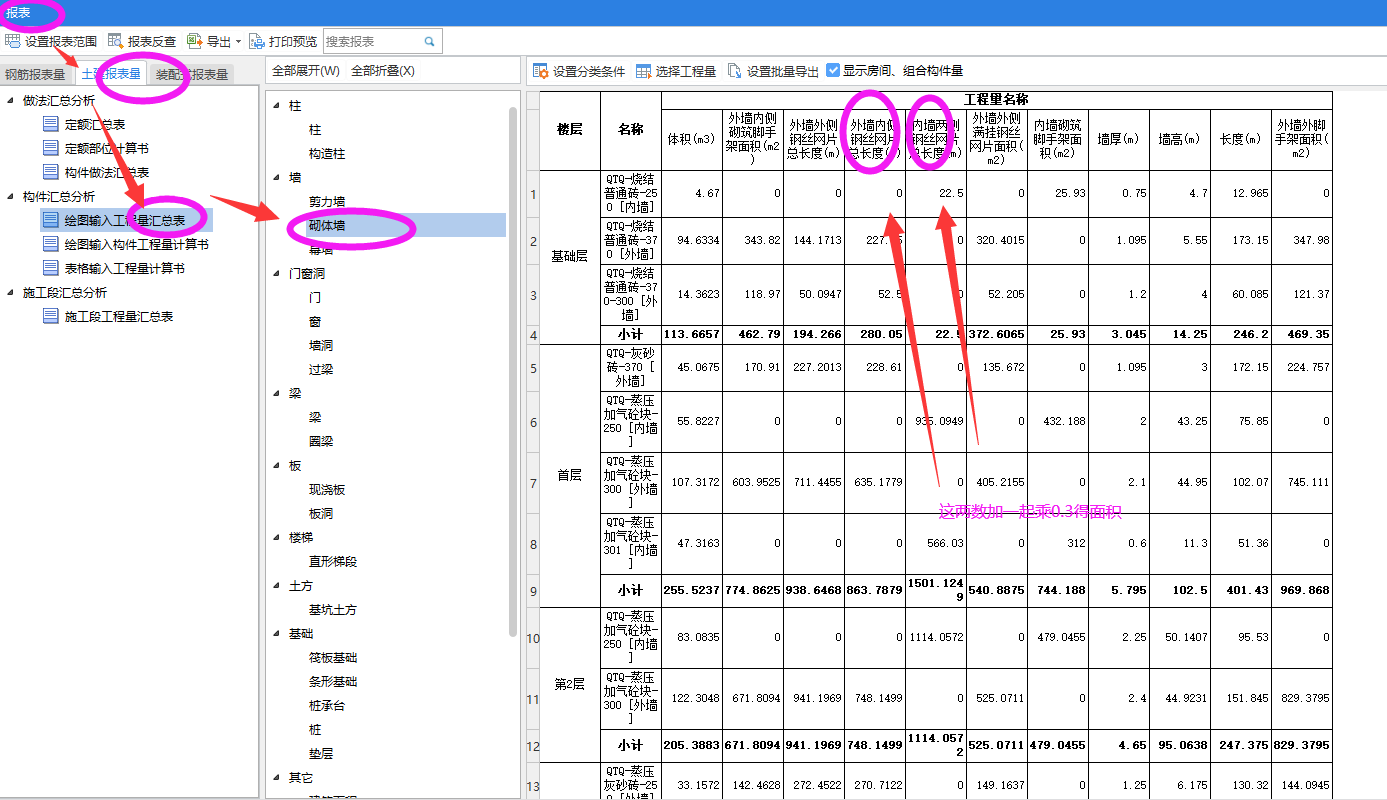Image resolution: width=1387 pixels, height=800 pixels.
Task: Click the 定额汇总表 report icon
Action: click(x=51, y=124)
